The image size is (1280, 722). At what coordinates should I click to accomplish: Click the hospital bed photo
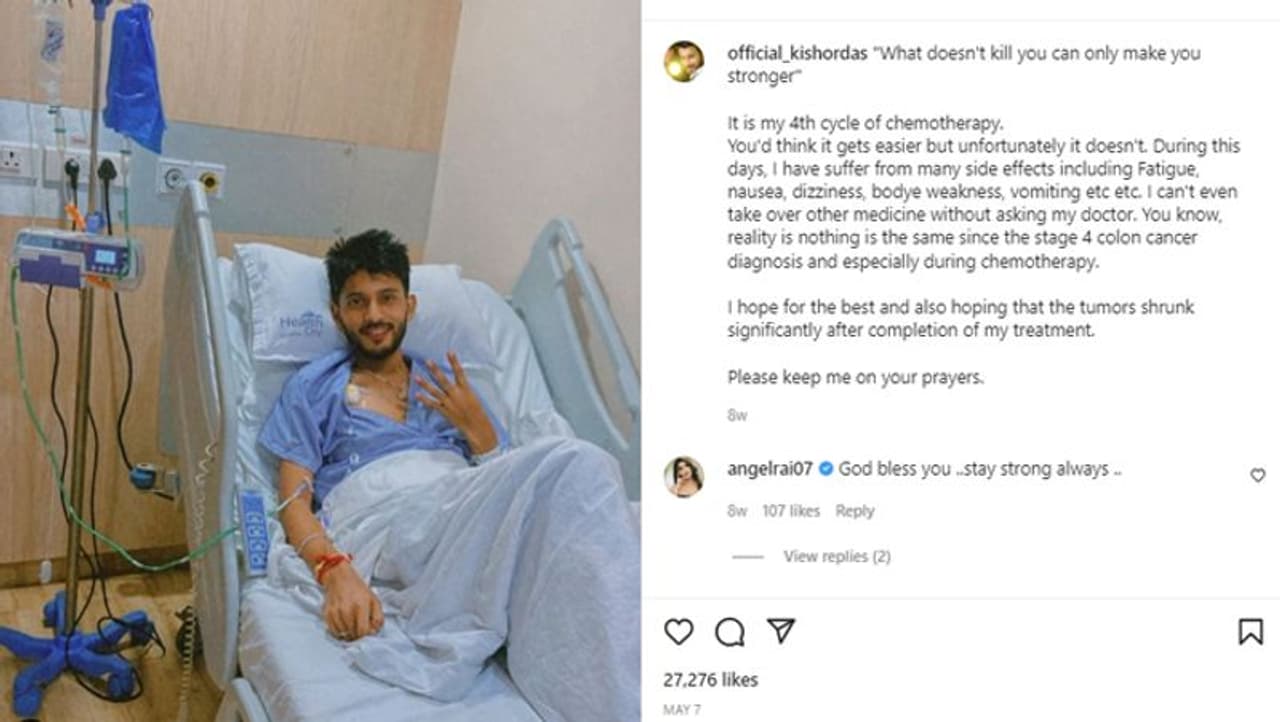[x=320, y=361]
